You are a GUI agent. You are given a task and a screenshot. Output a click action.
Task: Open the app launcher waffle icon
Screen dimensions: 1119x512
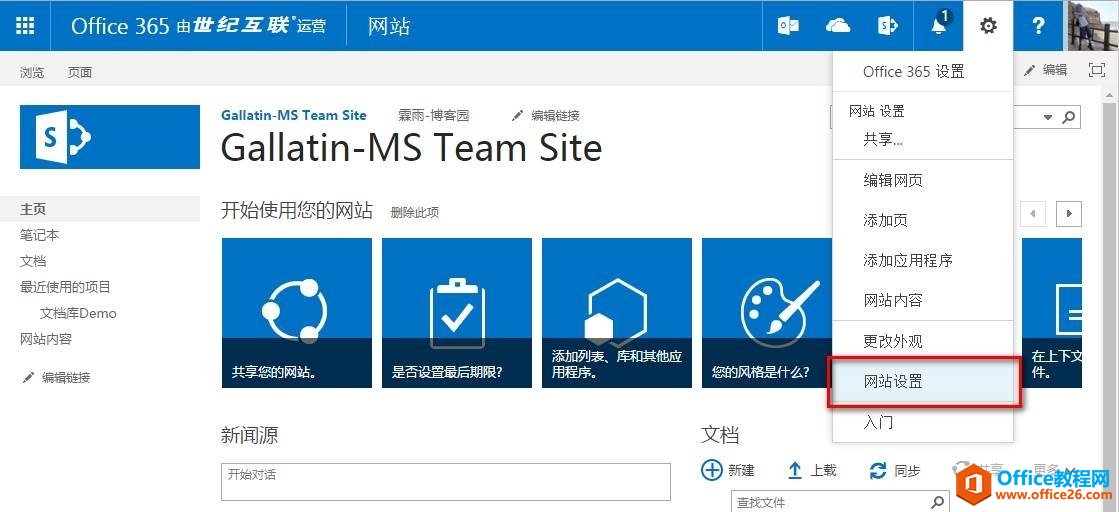[25, 26]
